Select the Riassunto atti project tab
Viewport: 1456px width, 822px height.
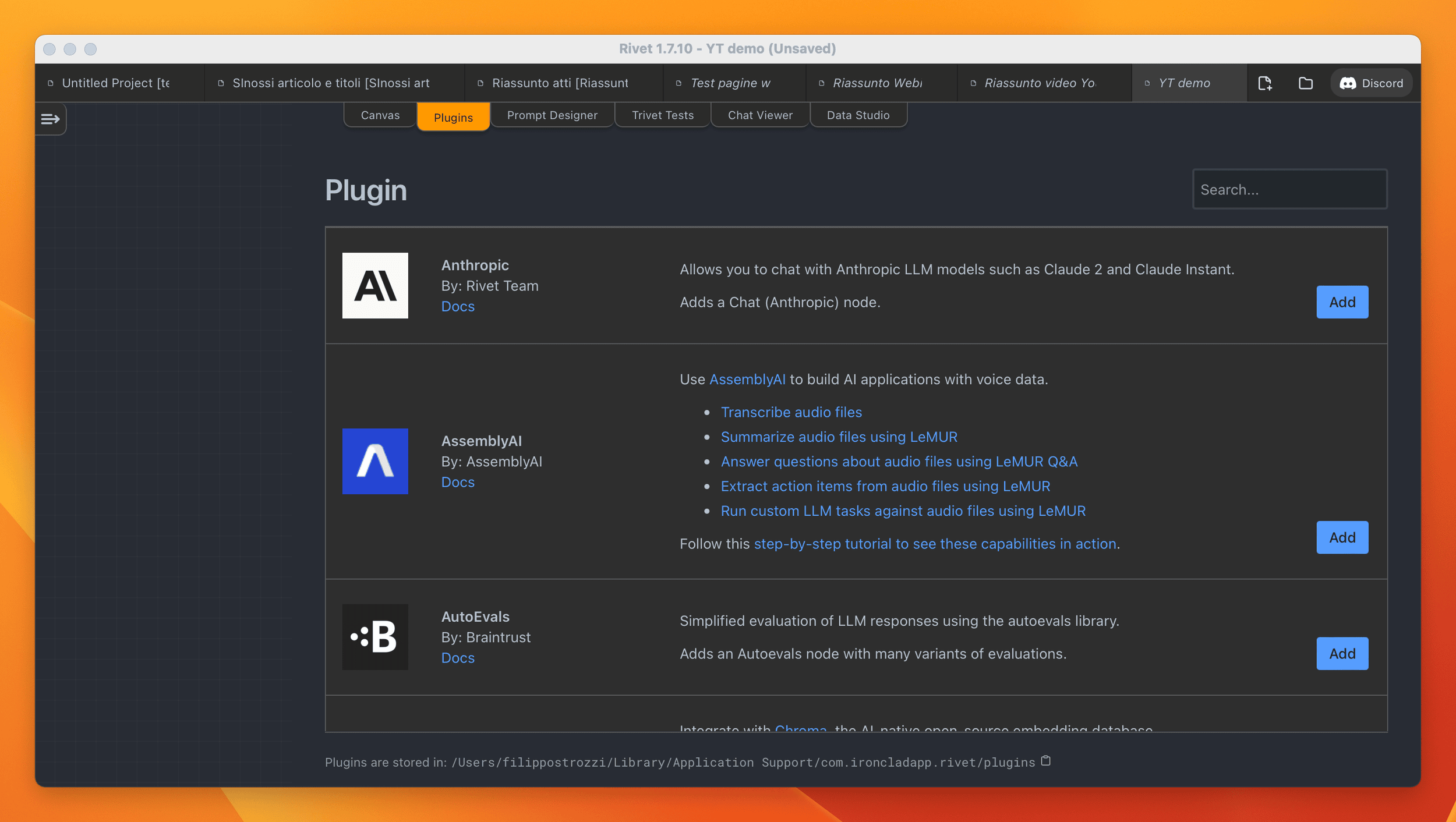click(x=564, y=83)
